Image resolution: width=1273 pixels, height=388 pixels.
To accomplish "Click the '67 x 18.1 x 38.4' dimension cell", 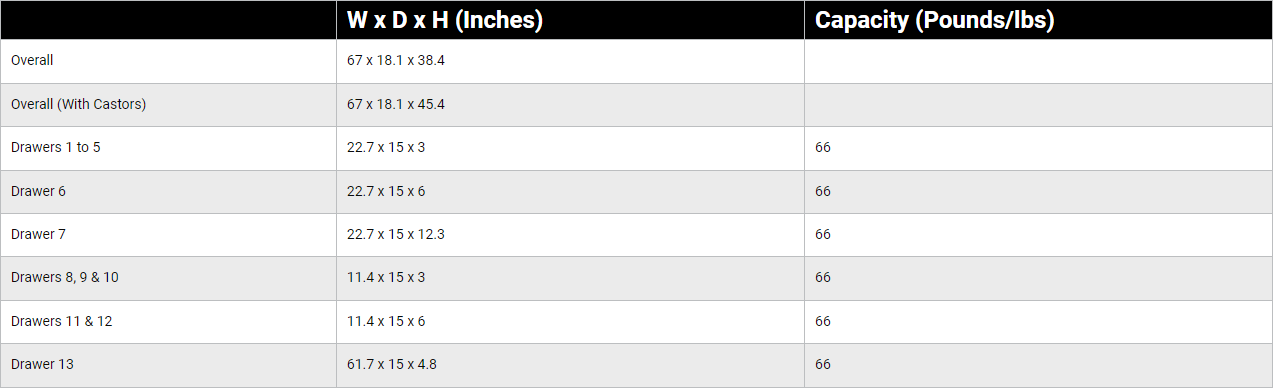I will pyautogui.click(x=570, y=61).
